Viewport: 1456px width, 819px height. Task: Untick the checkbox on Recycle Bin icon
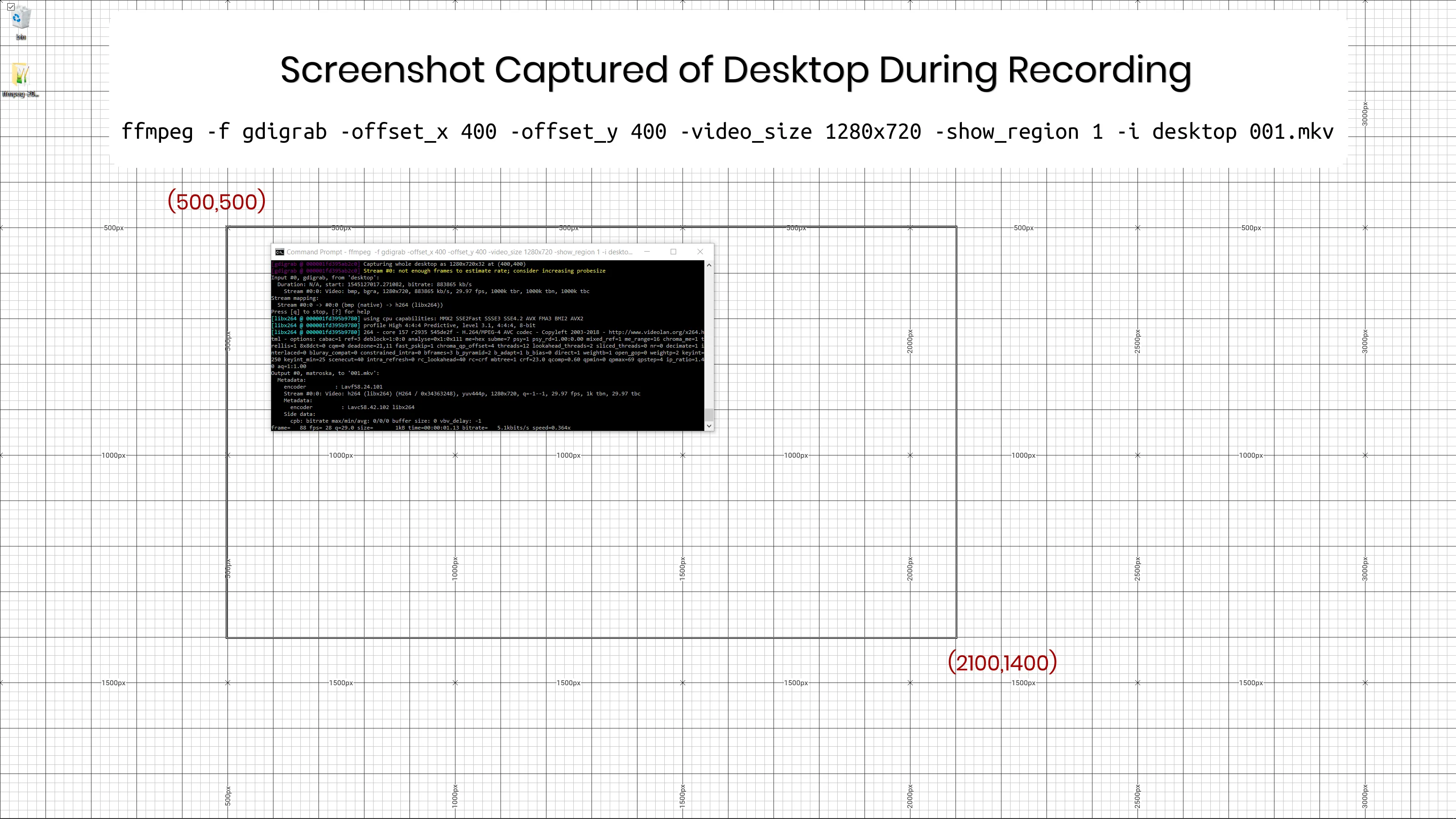(11, 7)
